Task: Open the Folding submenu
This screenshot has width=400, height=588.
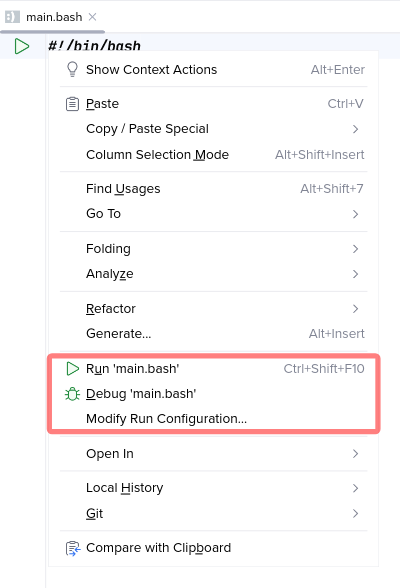Action: tap(213, 249)
